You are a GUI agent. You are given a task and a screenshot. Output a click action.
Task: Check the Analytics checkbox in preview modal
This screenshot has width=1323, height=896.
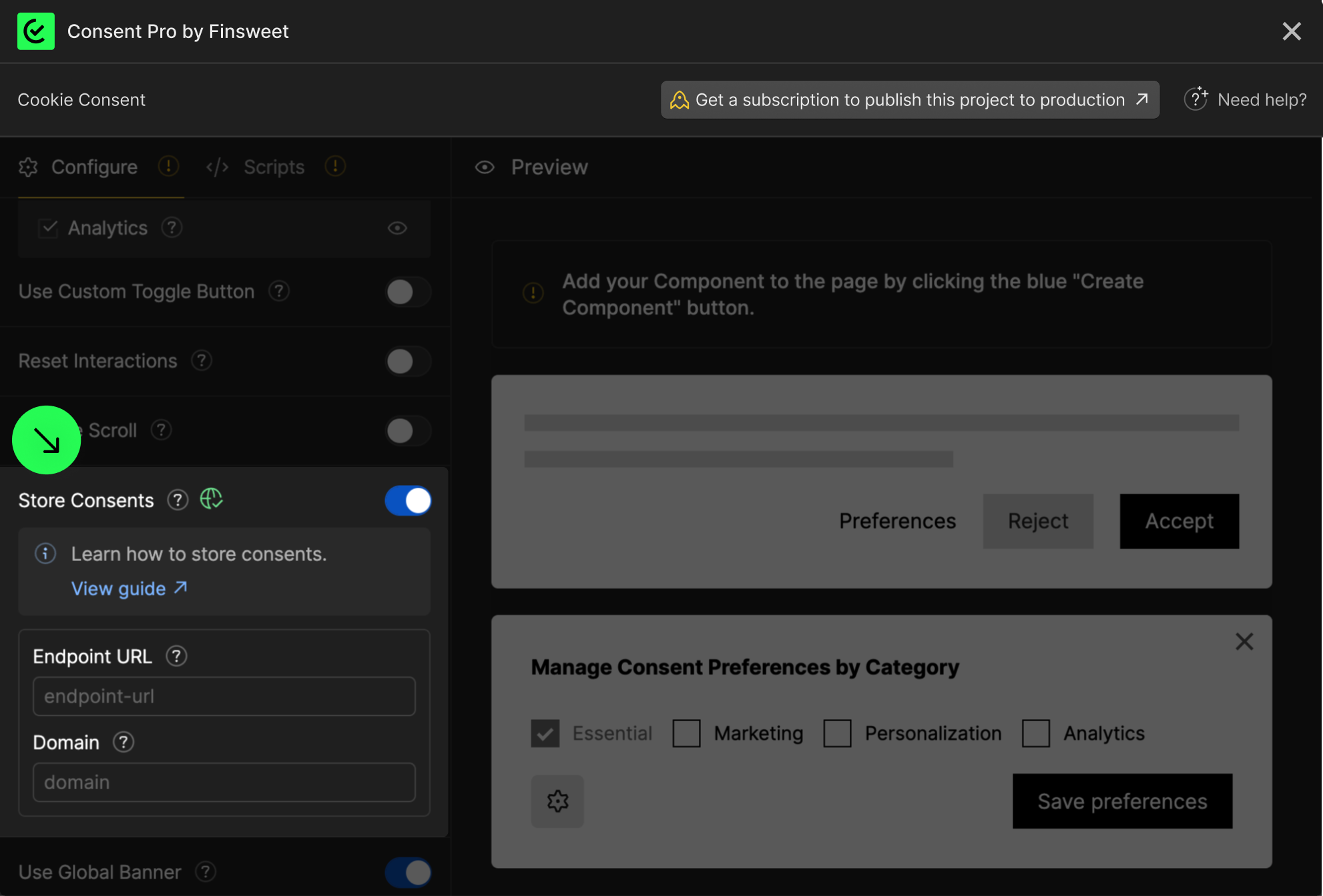(x=1036, y=733)
